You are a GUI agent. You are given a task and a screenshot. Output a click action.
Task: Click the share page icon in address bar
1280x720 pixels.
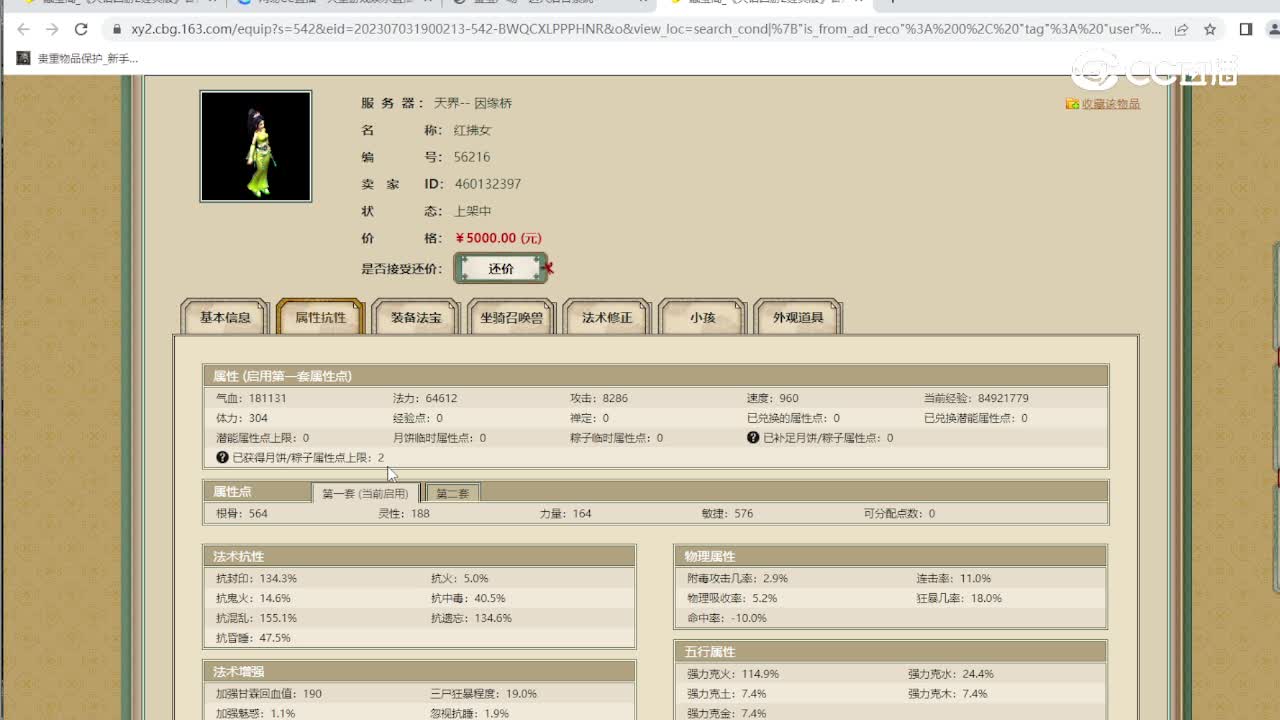(x=1181, y=30)
